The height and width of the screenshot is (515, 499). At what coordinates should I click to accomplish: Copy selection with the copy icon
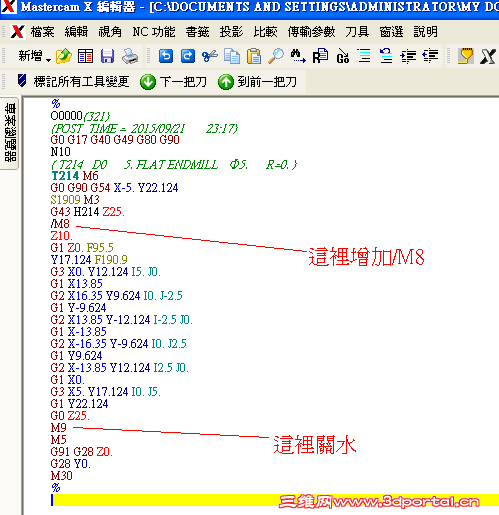pos(232,56)
